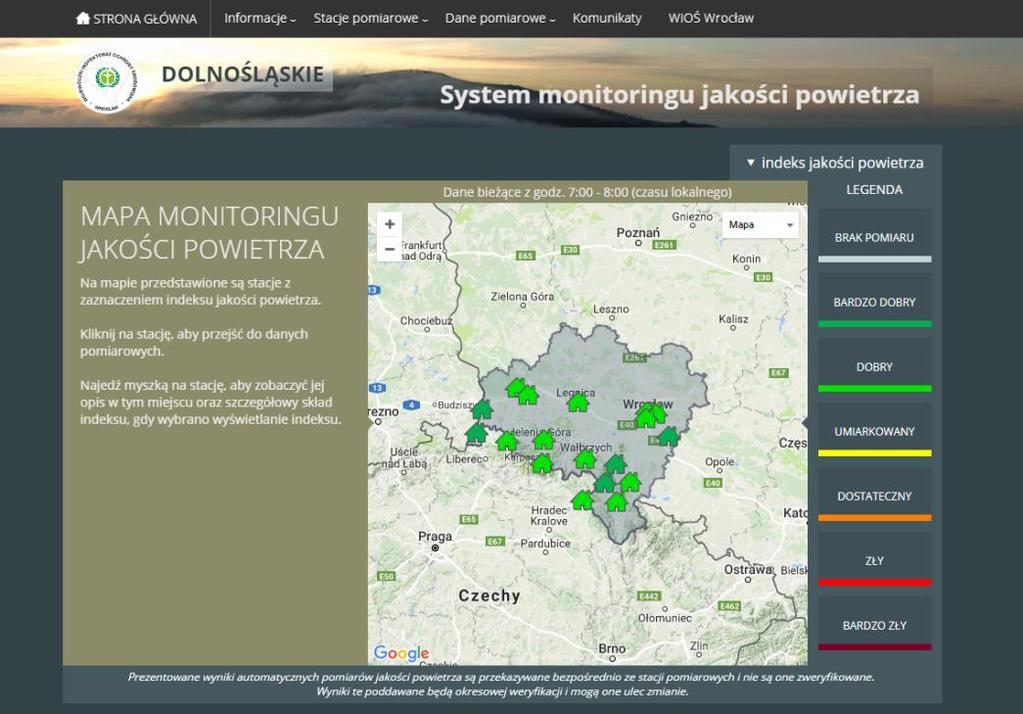The image size is (1023, 714).
Task: Zoom in the map with the plus button
Action: (389, 224)
